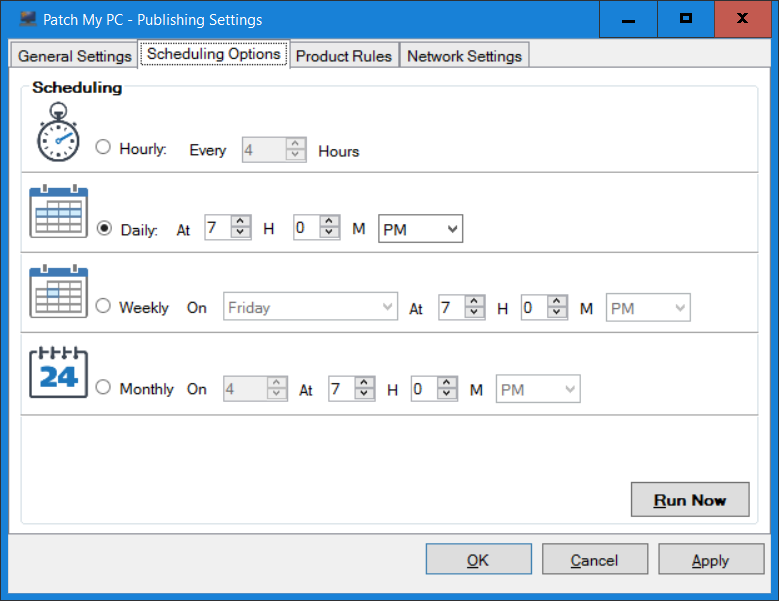This screenshot has width=779, height=601.
Task: Increase the Monthly day-of-month value
Action: tap(277, 382)
